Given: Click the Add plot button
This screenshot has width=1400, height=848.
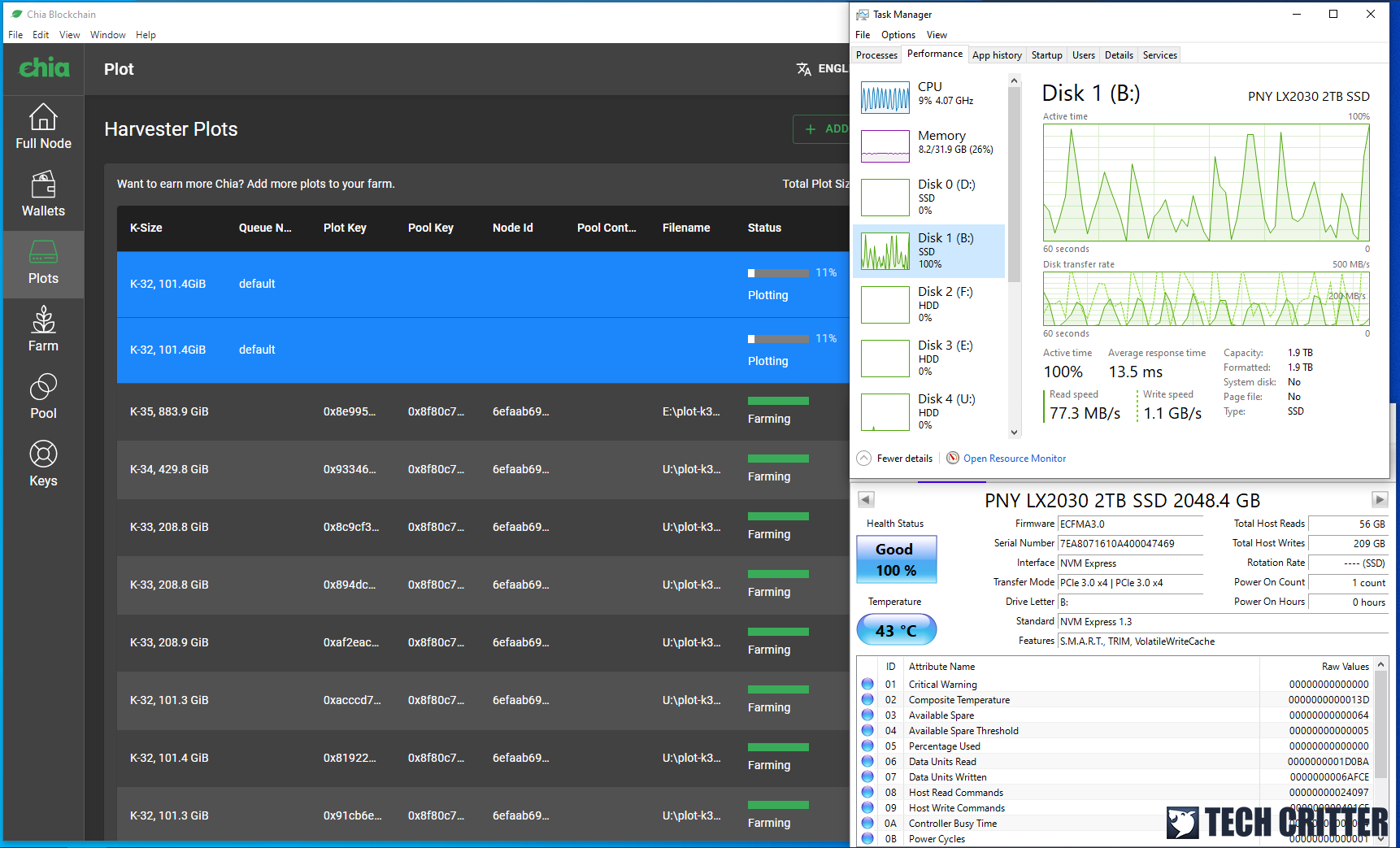Looking at the screenshot, I should pyautogui.click(x=823, y=129).
